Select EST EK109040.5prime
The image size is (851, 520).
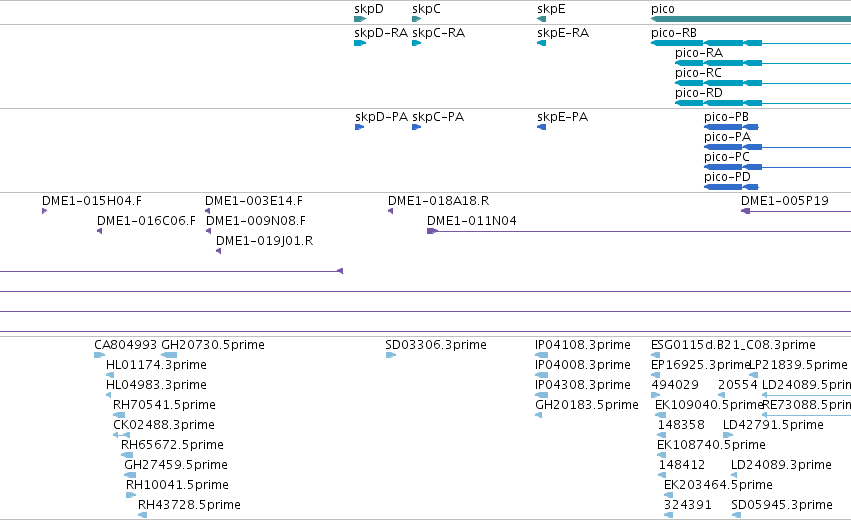point(709,405)
